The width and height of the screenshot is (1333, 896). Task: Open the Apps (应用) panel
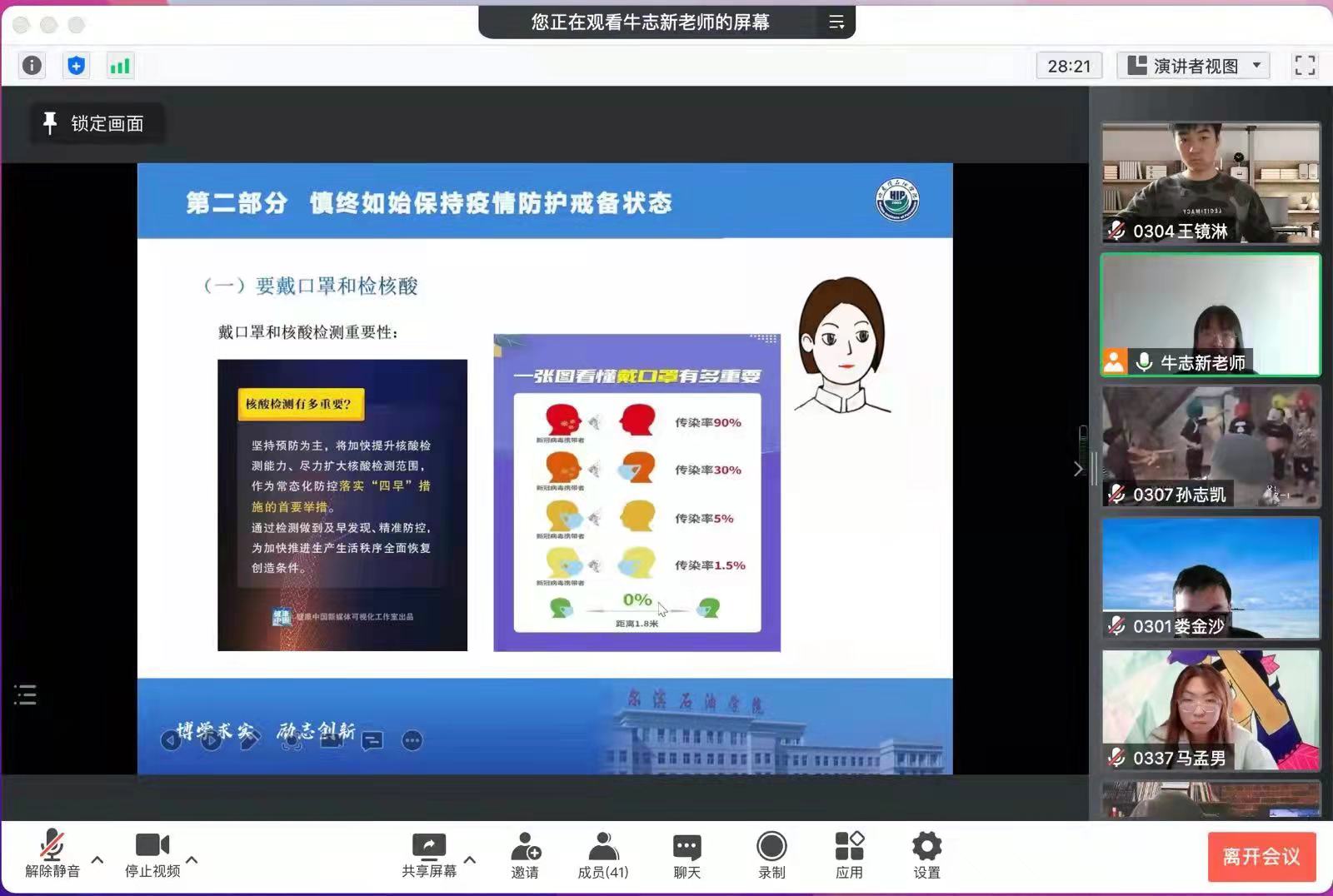click(849, 855)
